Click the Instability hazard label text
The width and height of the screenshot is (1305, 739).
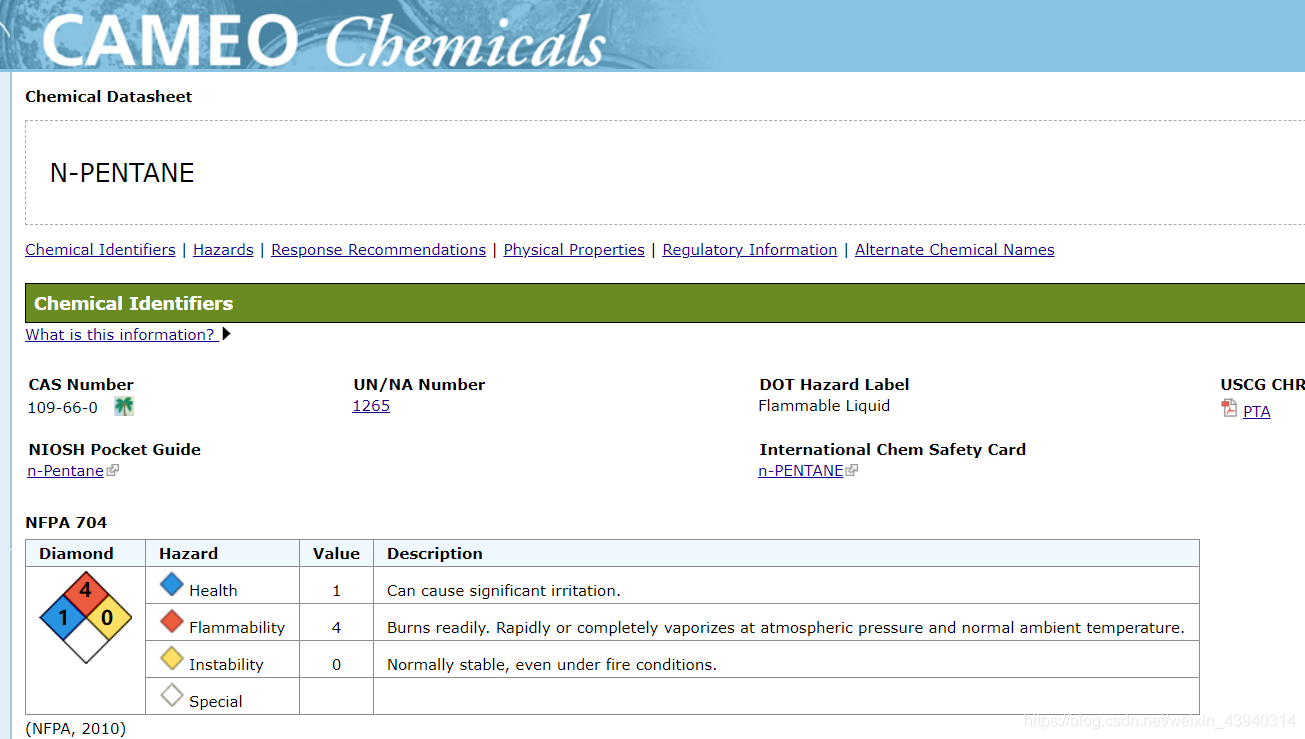click(x=226, y=665)
